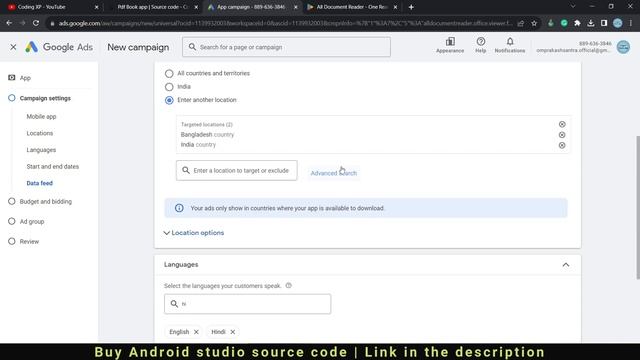The image size is (640, 360).
Task: Open Review step
Action: [29, 242]
